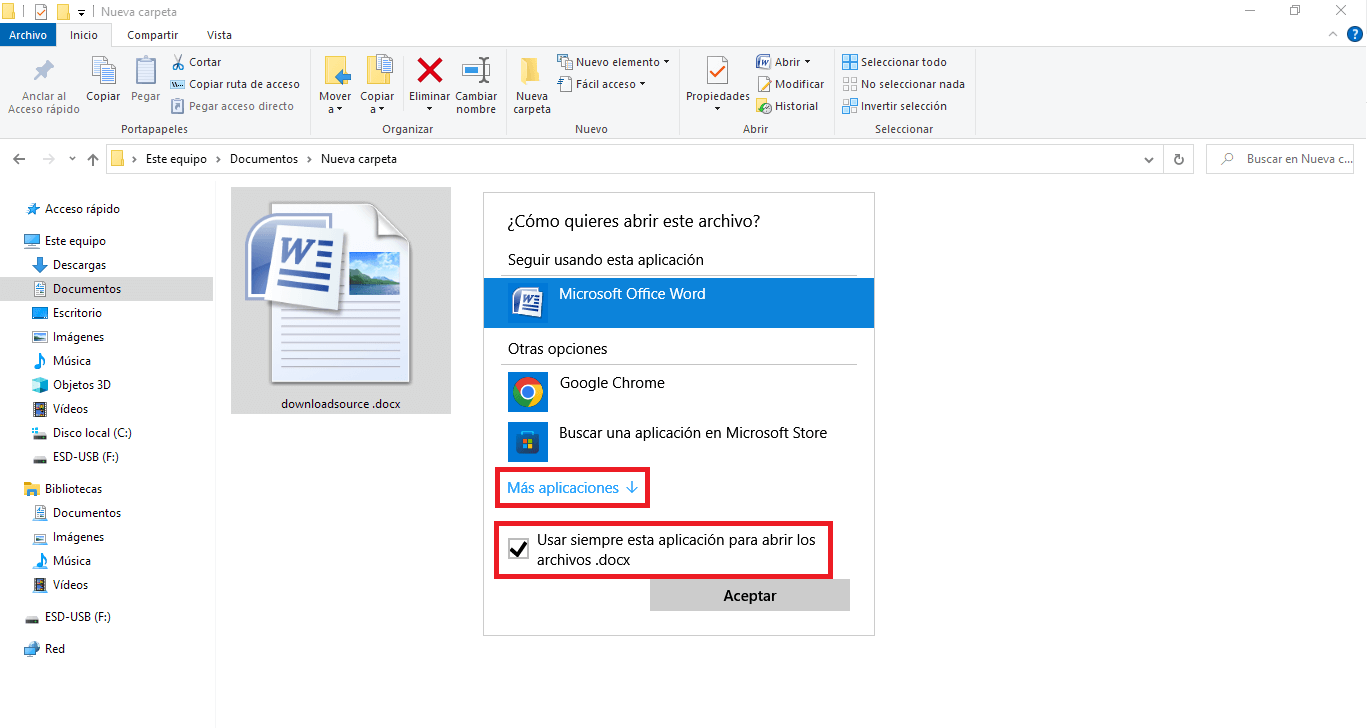Image resolution: width=1367 pixels, height=728 pixels.
Task: Click the red Eliminar icon
Action: click(430, 71)
